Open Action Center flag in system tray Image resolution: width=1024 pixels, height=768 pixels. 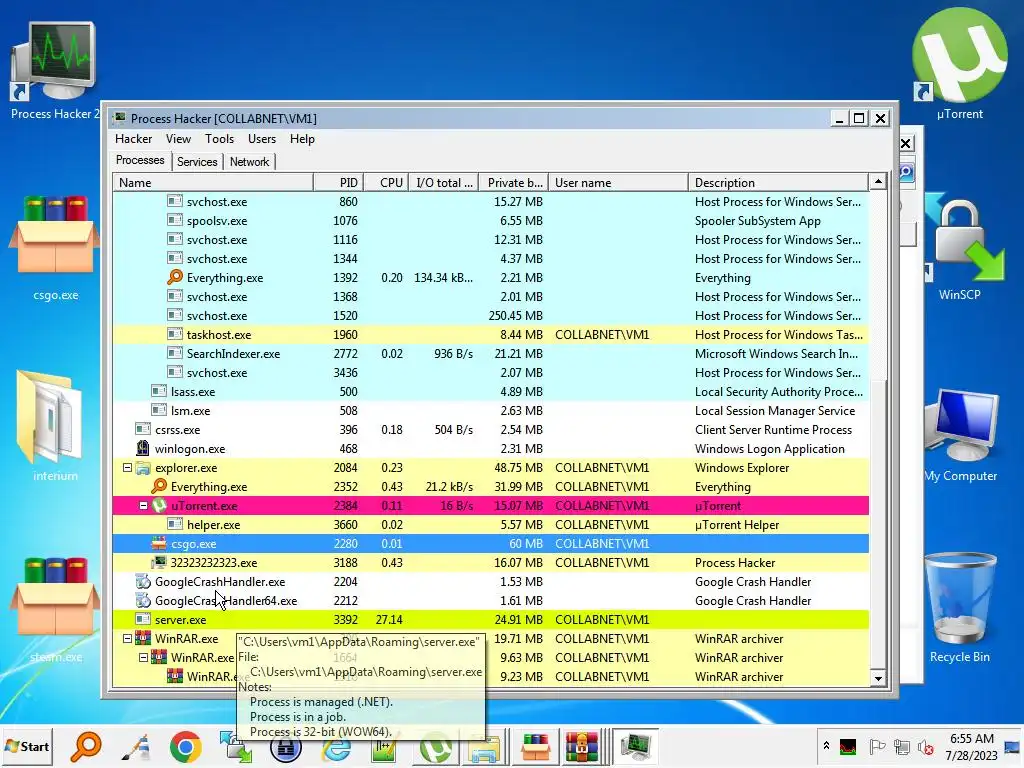(x=876, y=746)
